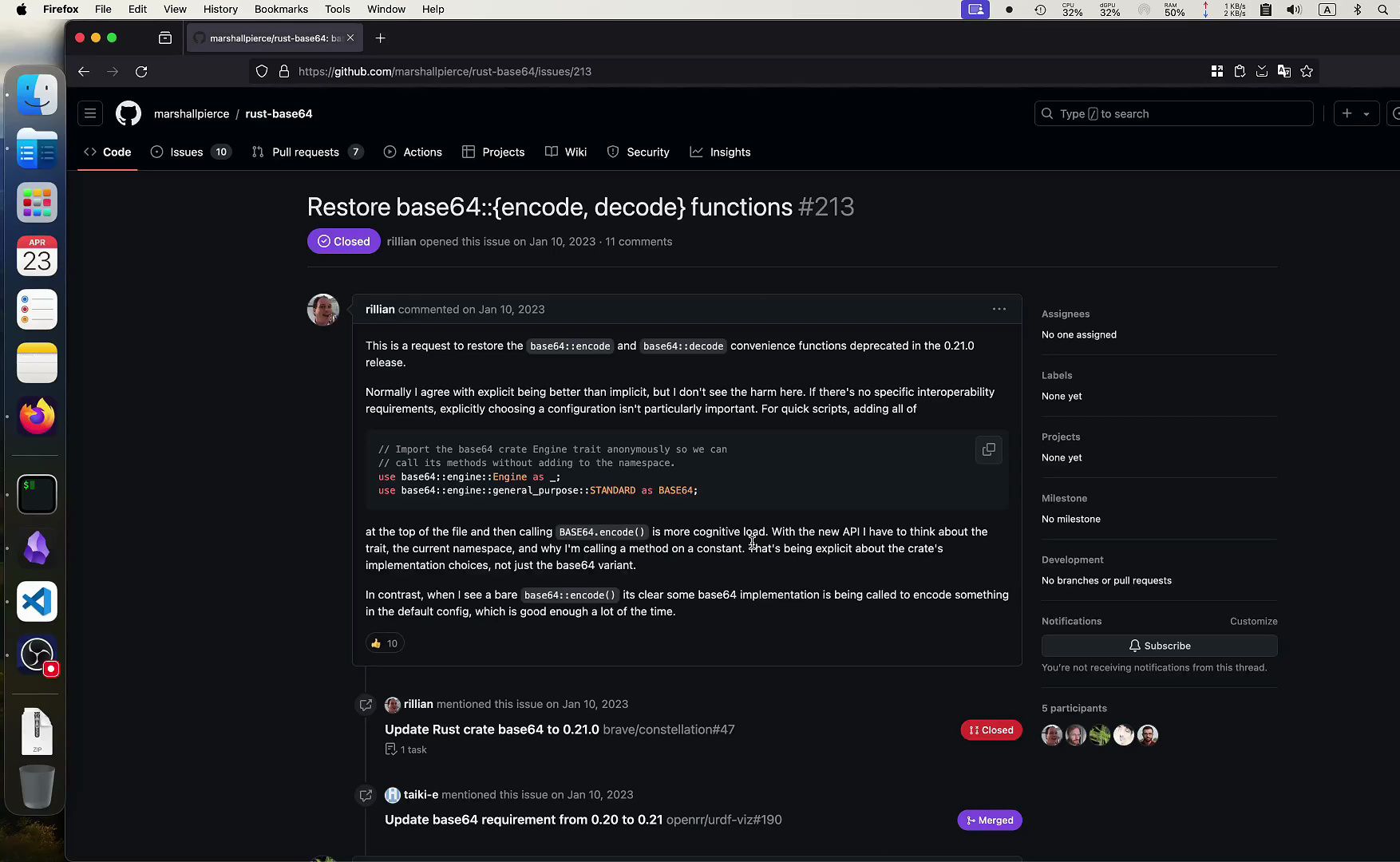Open the Firefox extensions grid icon
This screenshot has width=1400, height=862.
click(x=1217, y=71)
